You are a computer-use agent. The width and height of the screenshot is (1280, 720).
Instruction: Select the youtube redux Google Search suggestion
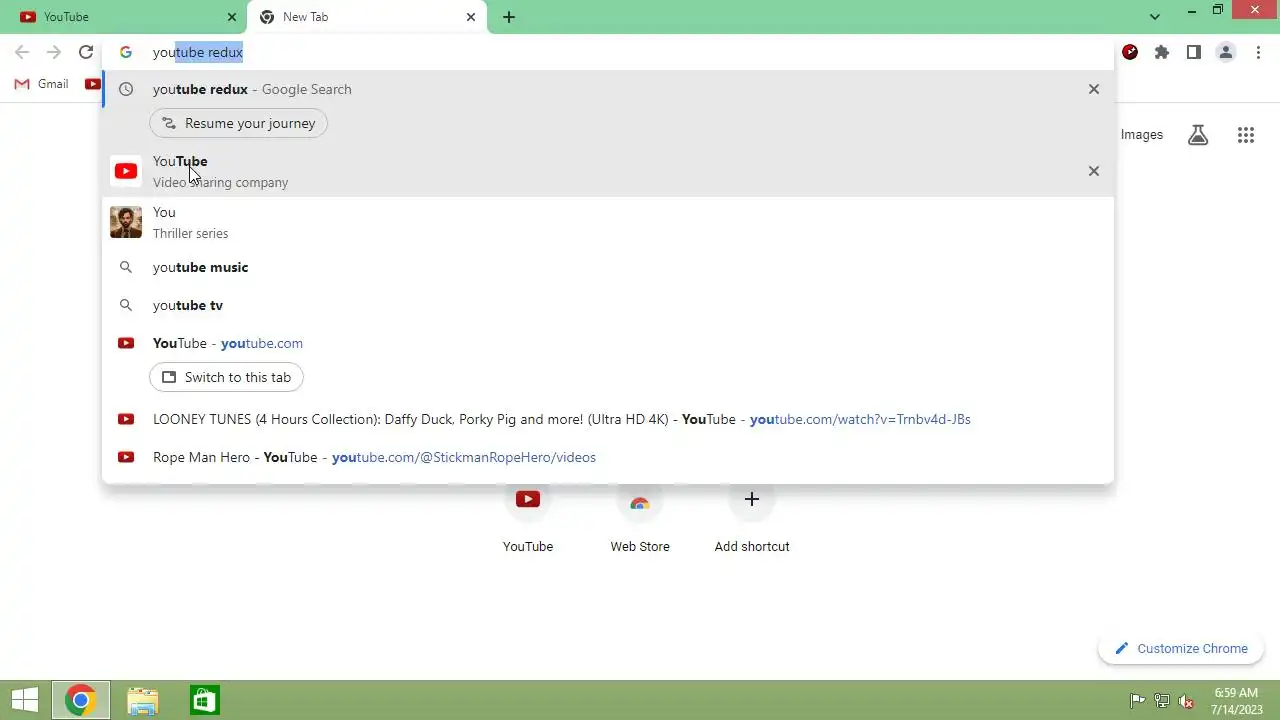click(608, 89)
